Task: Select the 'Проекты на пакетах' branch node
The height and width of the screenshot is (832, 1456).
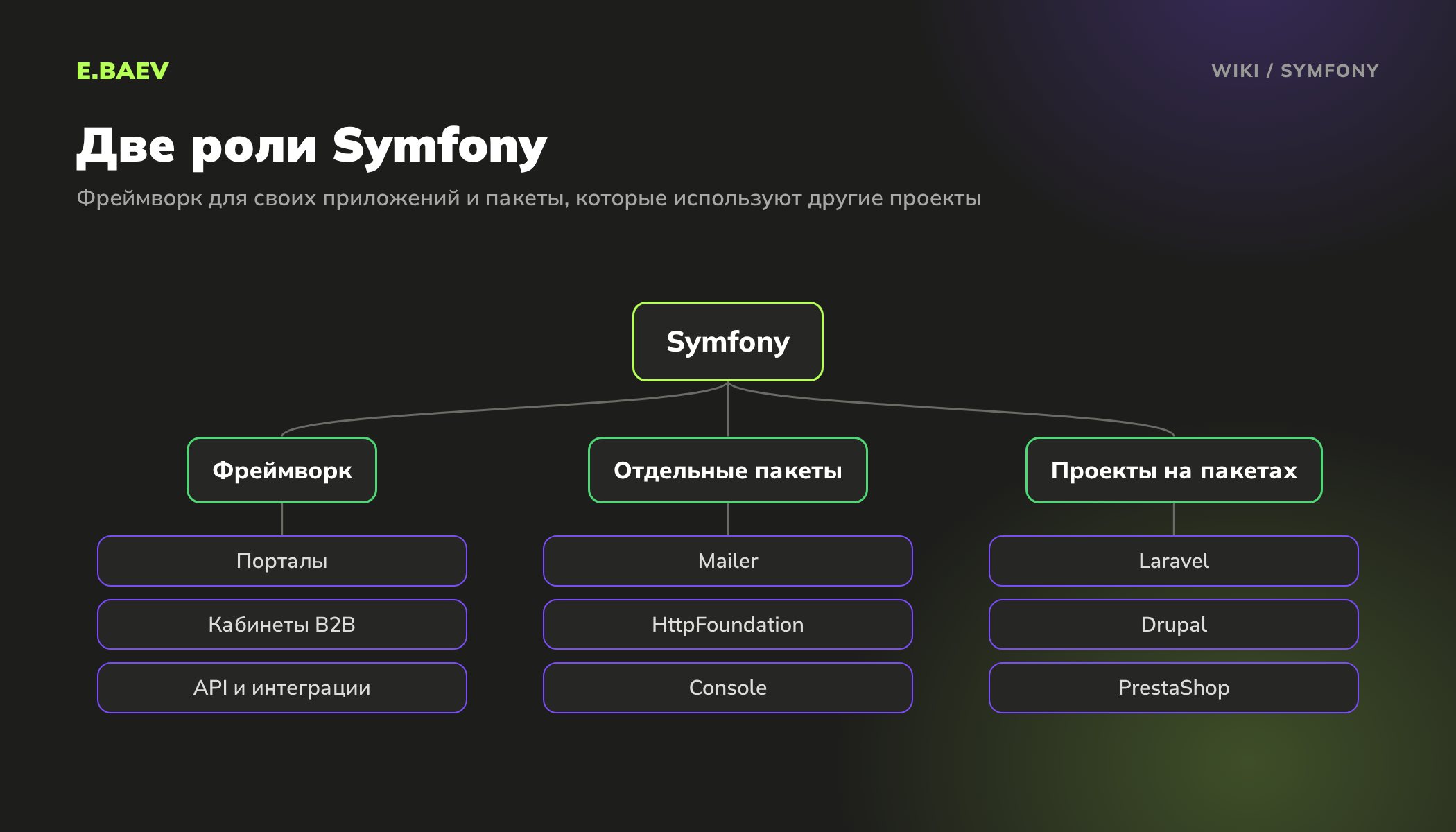Action: 1174,470
